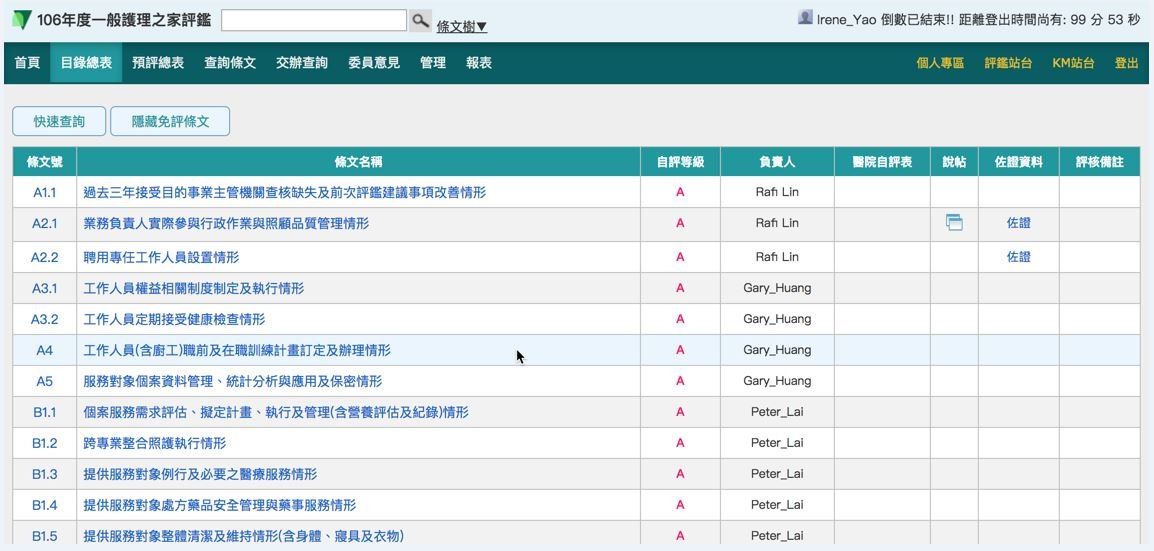Open 佐證 link in row A2.1
Viewport: 1154px width, 551px height.
click(1019, 223)
